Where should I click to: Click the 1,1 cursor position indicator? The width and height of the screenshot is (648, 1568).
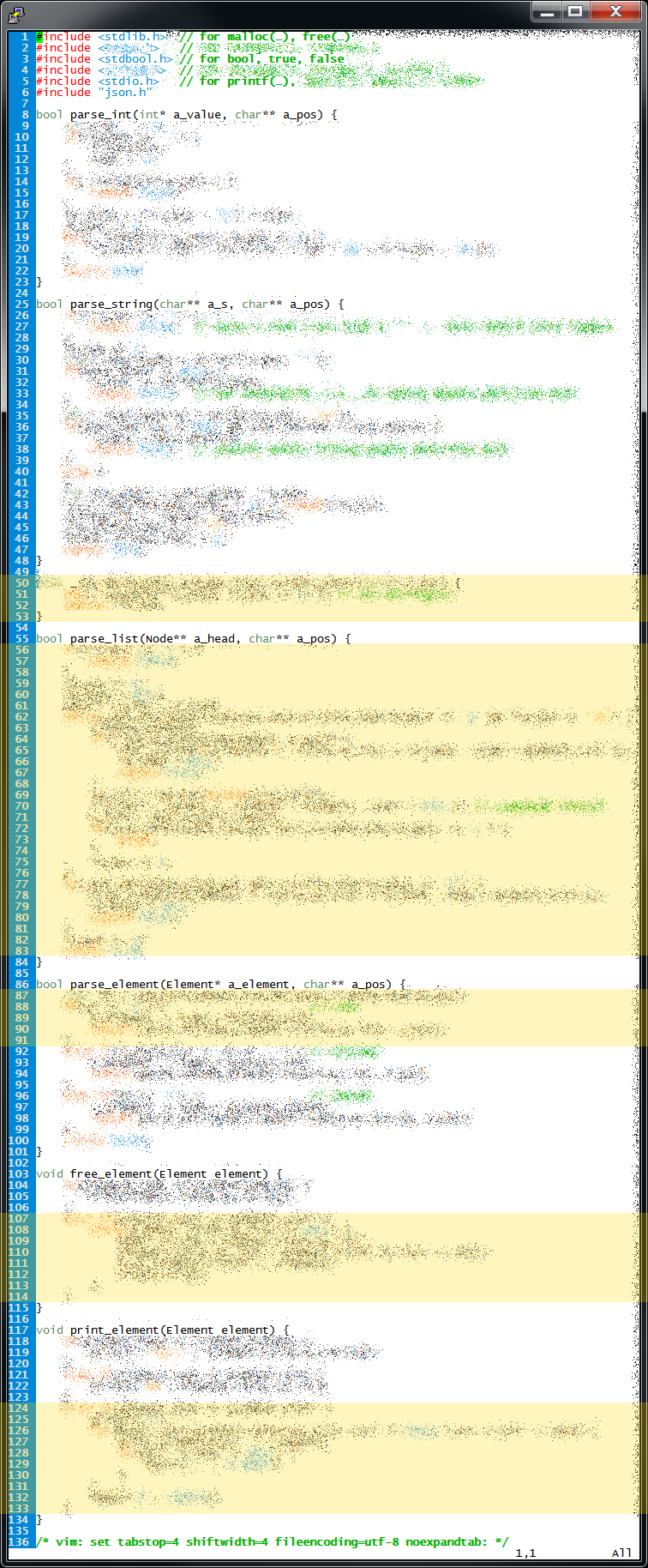tap(525, 1553)
